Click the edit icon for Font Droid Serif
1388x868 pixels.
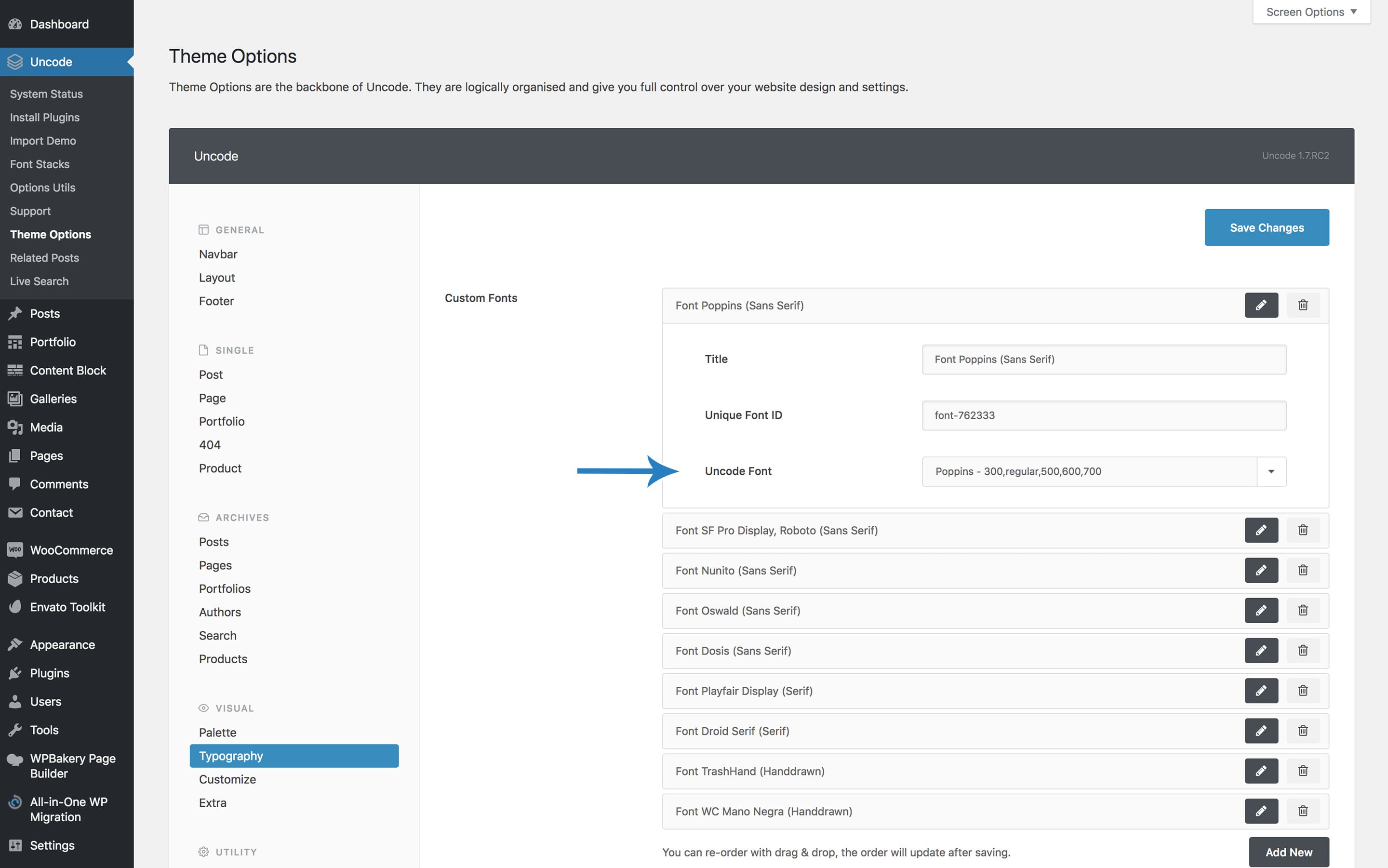1261,730
